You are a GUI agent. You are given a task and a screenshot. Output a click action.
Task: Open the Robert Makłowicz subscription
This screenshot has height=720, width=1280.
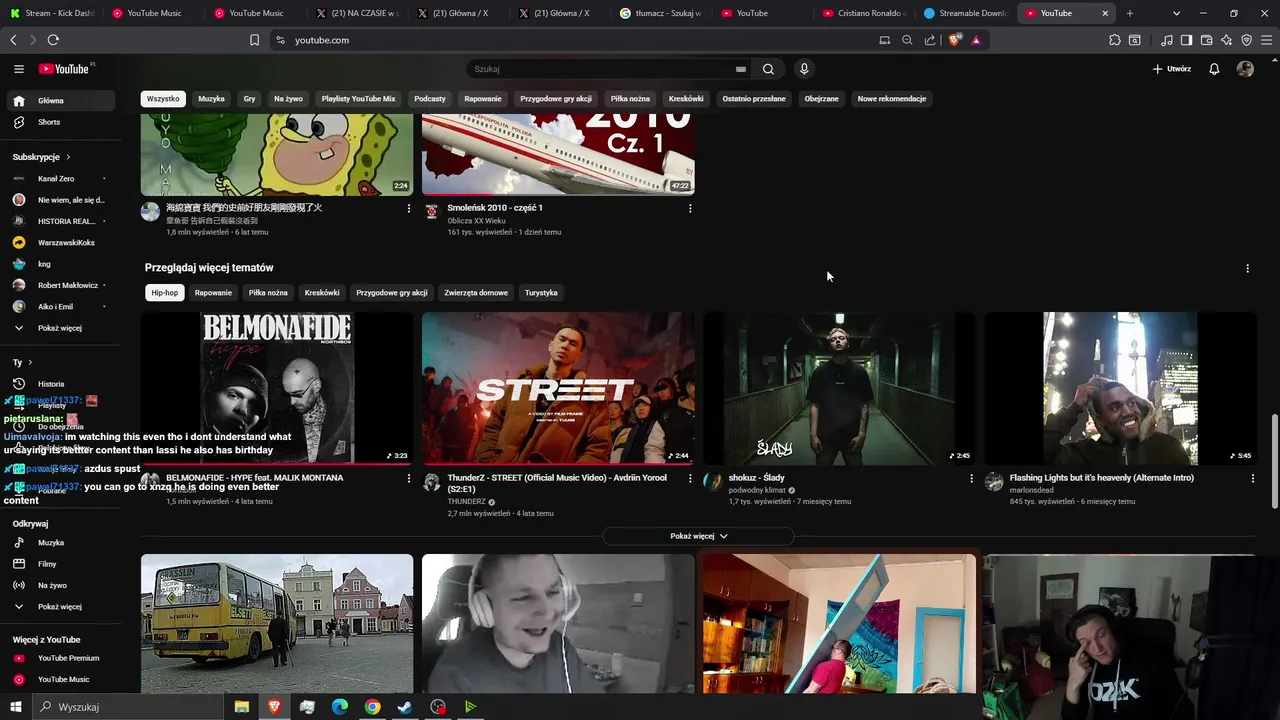[60, 285]
